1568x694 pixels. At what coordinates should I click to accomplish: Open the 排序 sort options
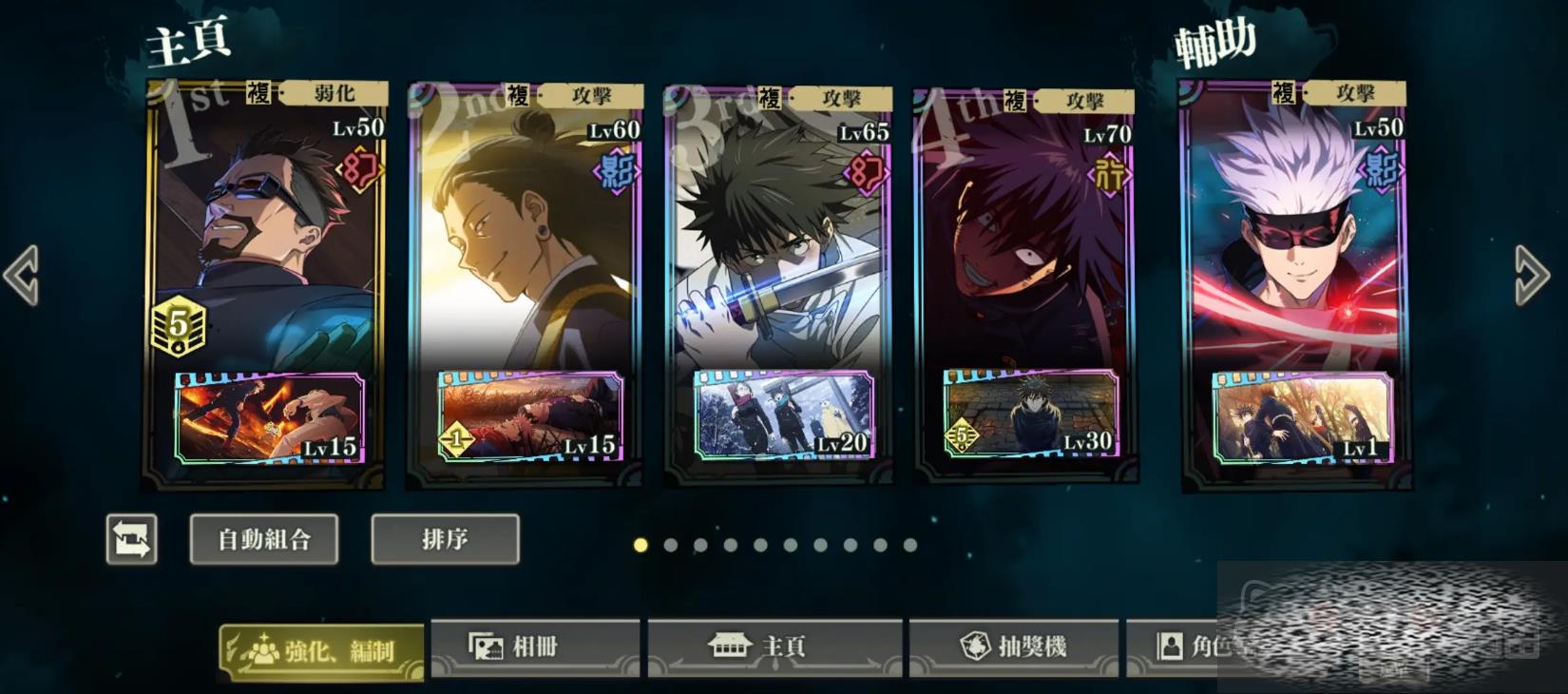(445, 539)
